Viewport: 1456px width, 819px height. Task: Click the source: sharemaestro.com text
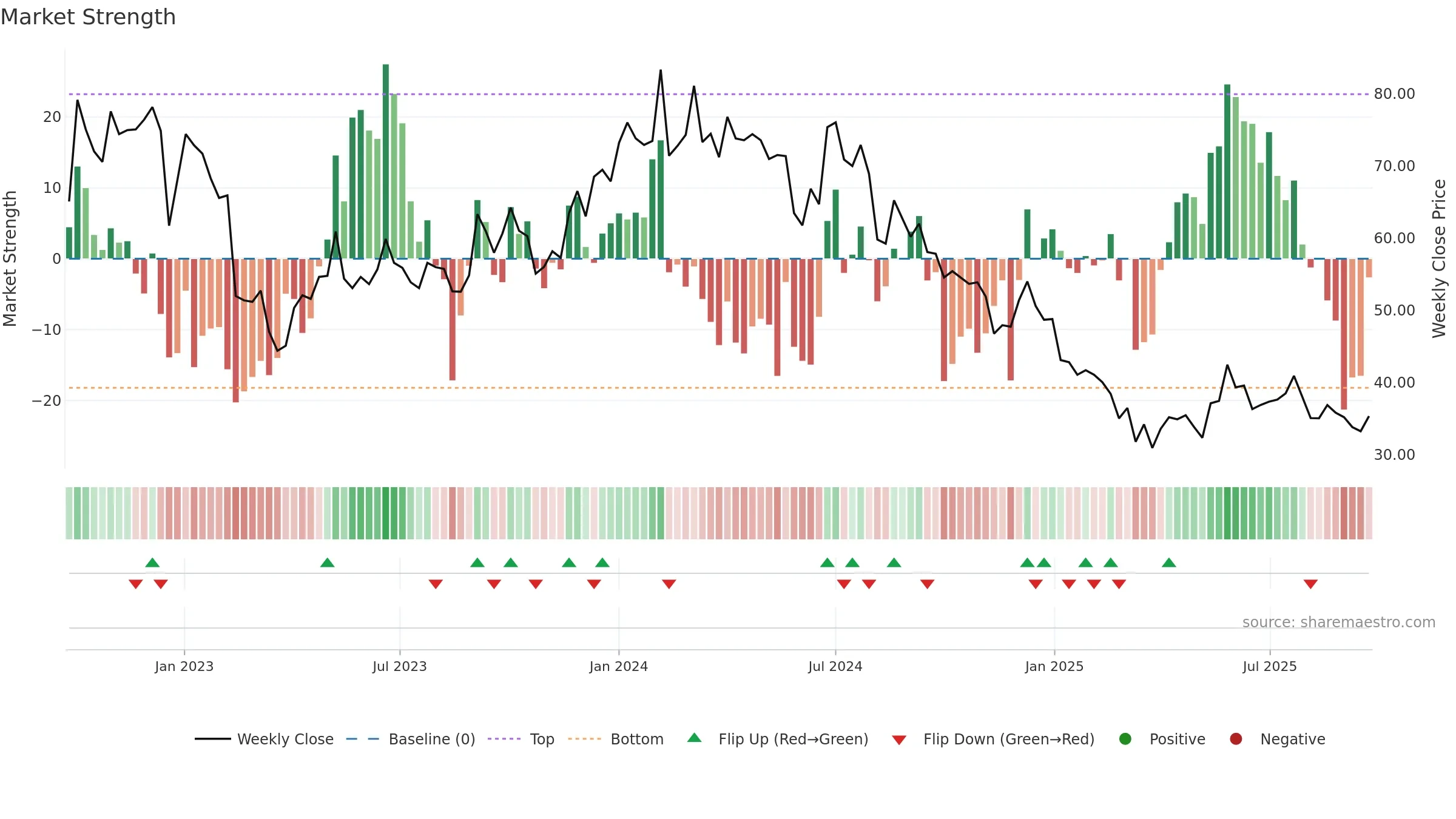[x=1339, y=622]
